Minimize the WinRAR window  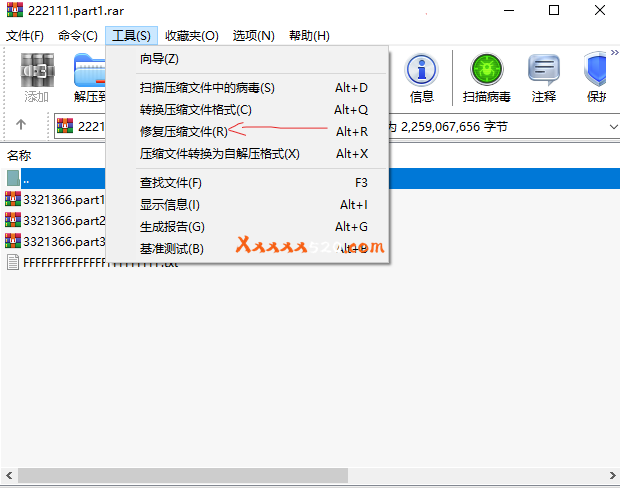(509, 10)
